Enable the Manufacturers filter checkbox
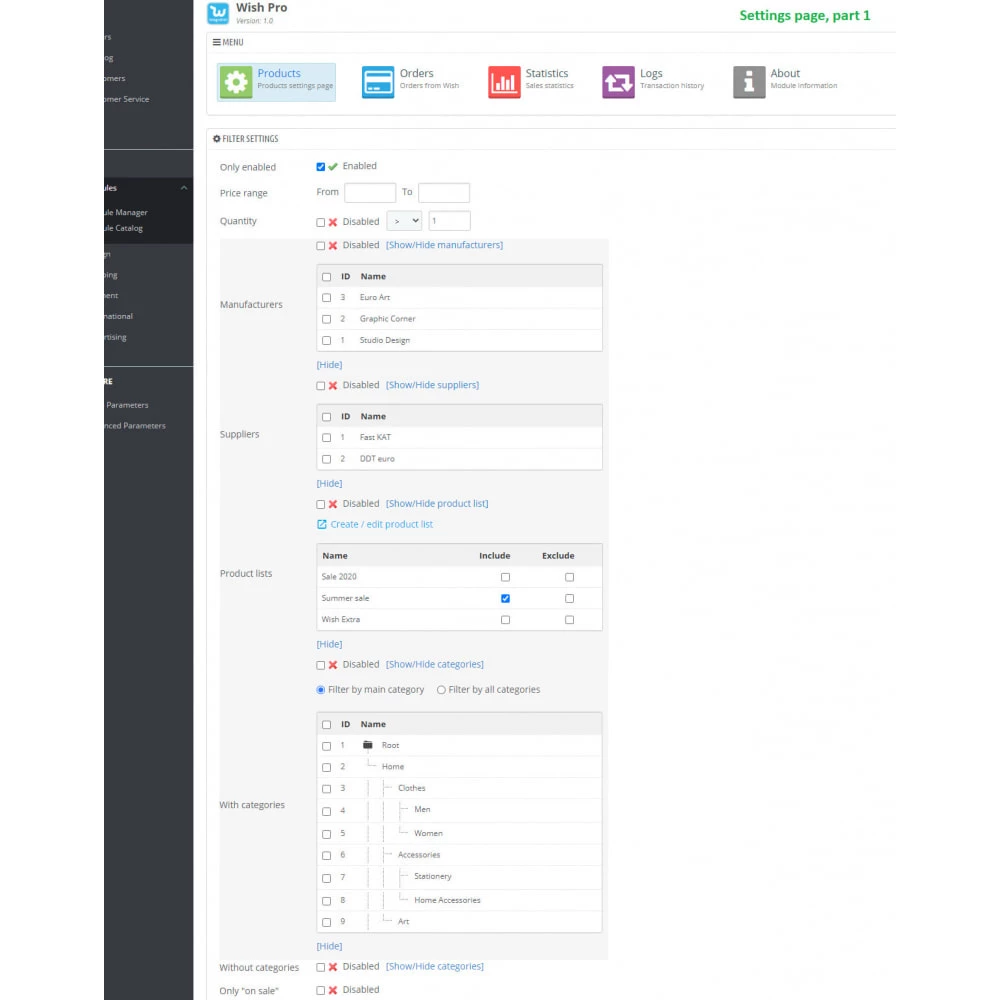 [321, 246]
